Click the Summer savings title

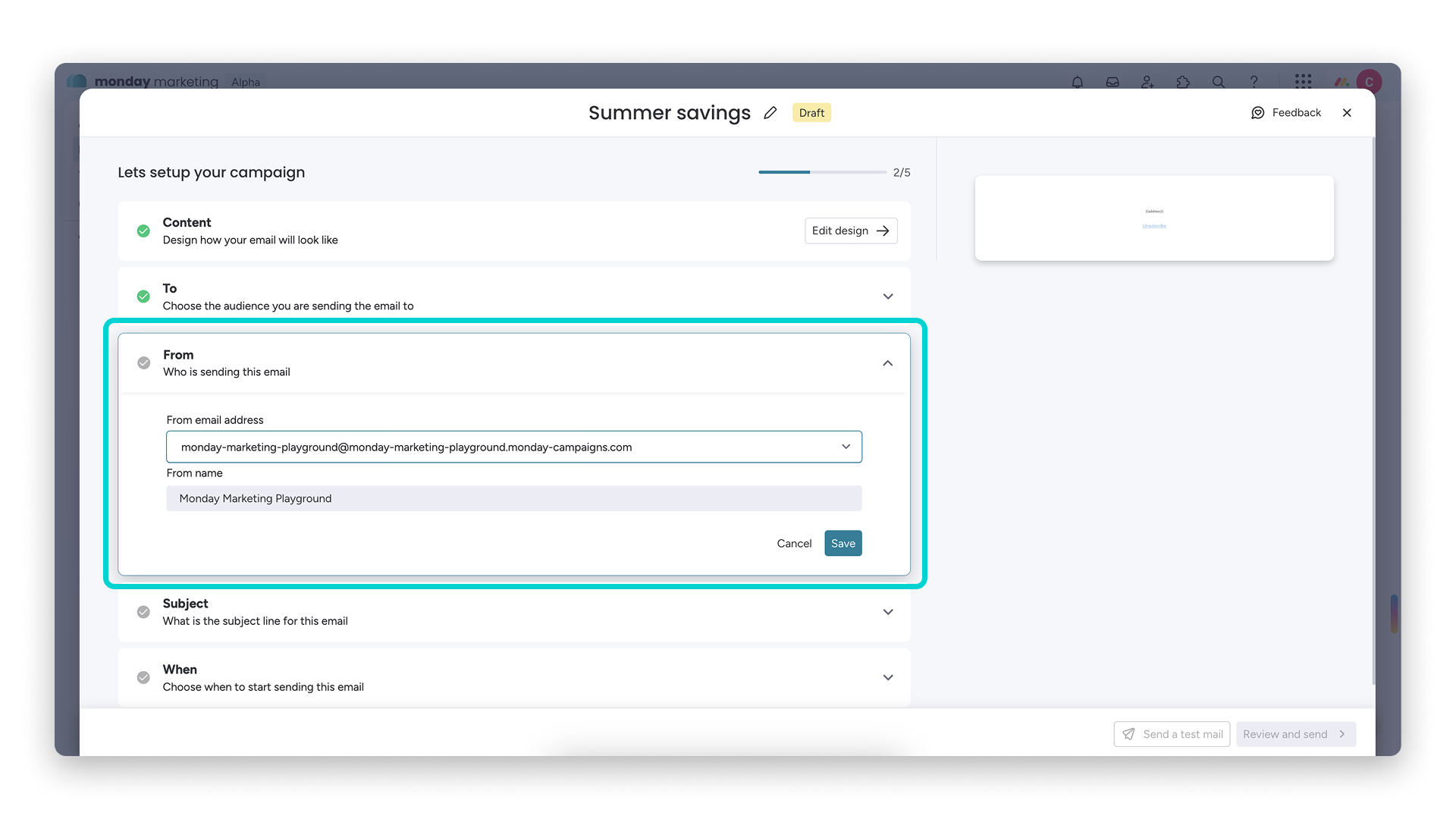pyautogui.click(x=670, y=113)
